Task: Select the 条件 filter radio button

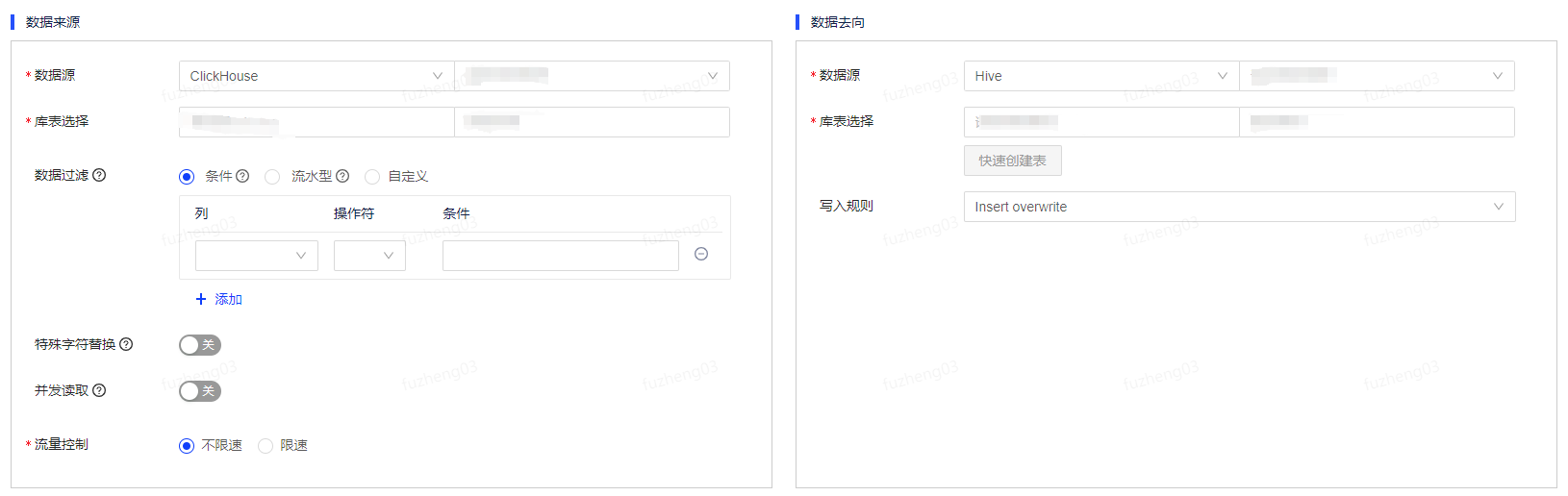Action: tap(187, 177)
